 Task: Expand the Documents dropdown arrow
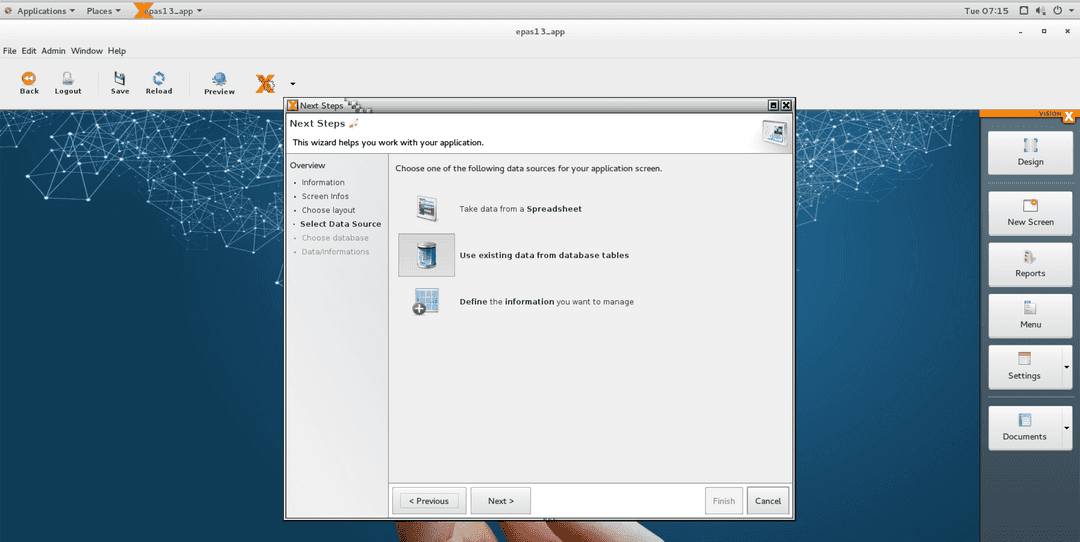[x=1067, y=428]
